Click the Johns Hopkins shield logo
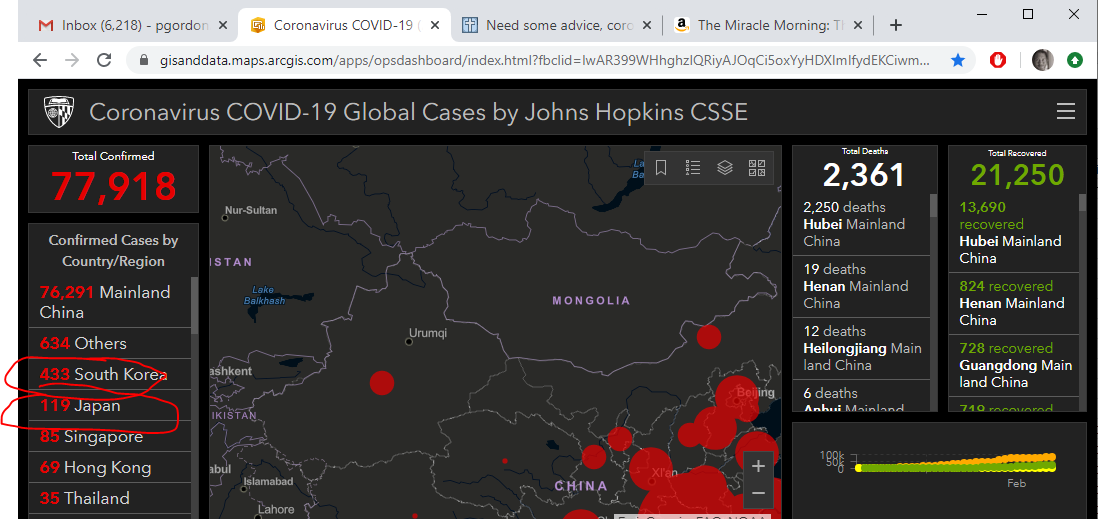The width and height of the screenshot is (1098, 519). pos(59,112)
